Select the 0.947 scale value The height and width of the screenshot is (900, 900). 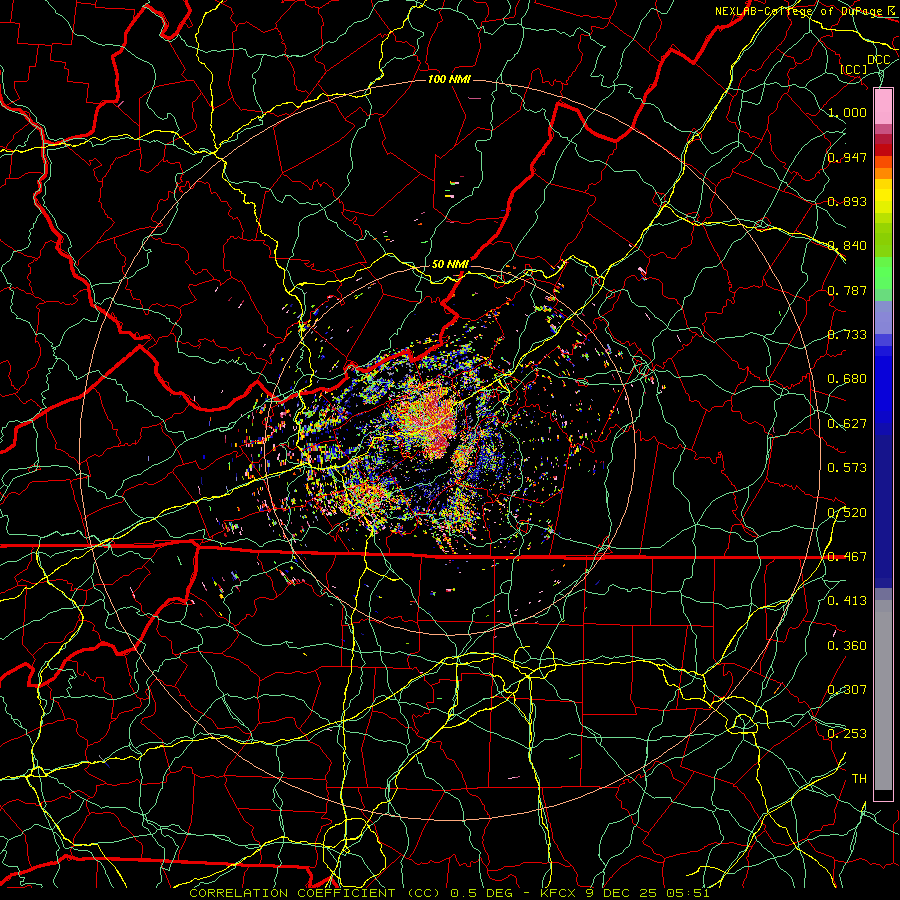(847, 157)
